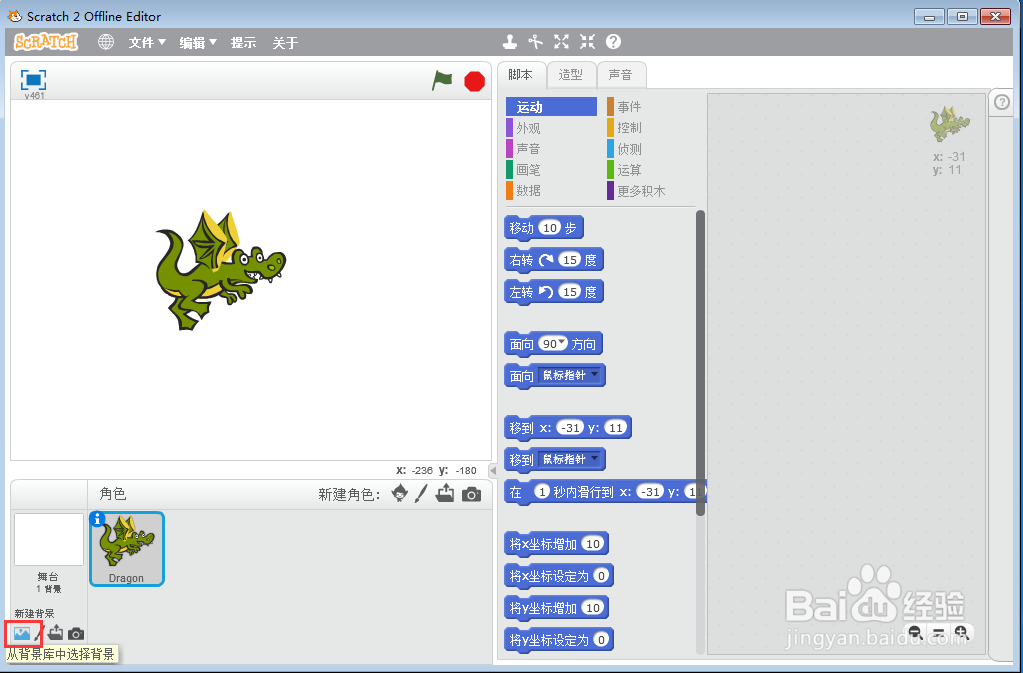This screenshot has height=673, width=1023.
Task: Create new sprite from camera icon
Action: click(x=471, y=495)
